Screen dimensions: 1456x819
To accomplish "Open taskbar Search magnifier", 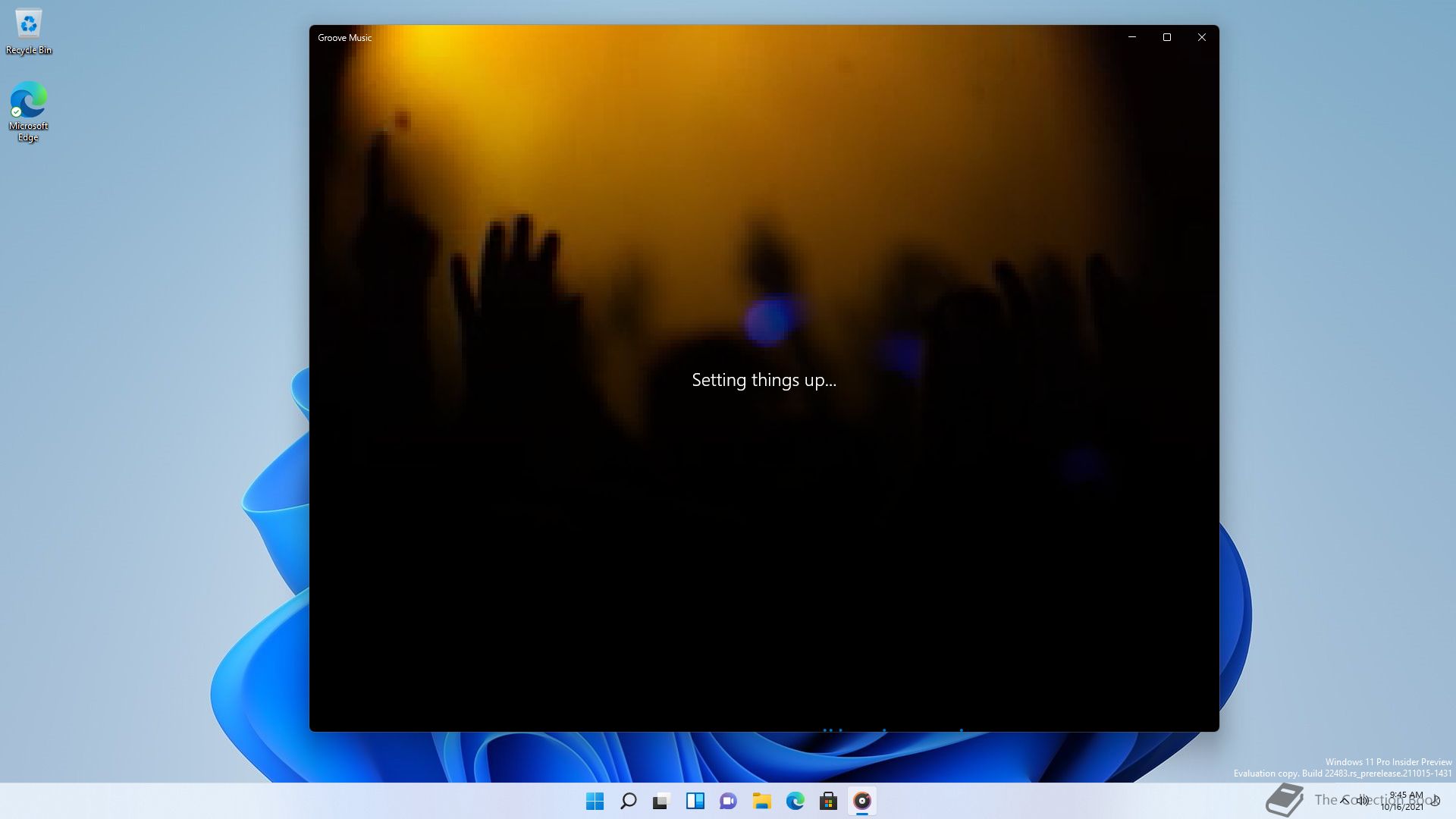I will pyautogui.click(x=629, y=801).
